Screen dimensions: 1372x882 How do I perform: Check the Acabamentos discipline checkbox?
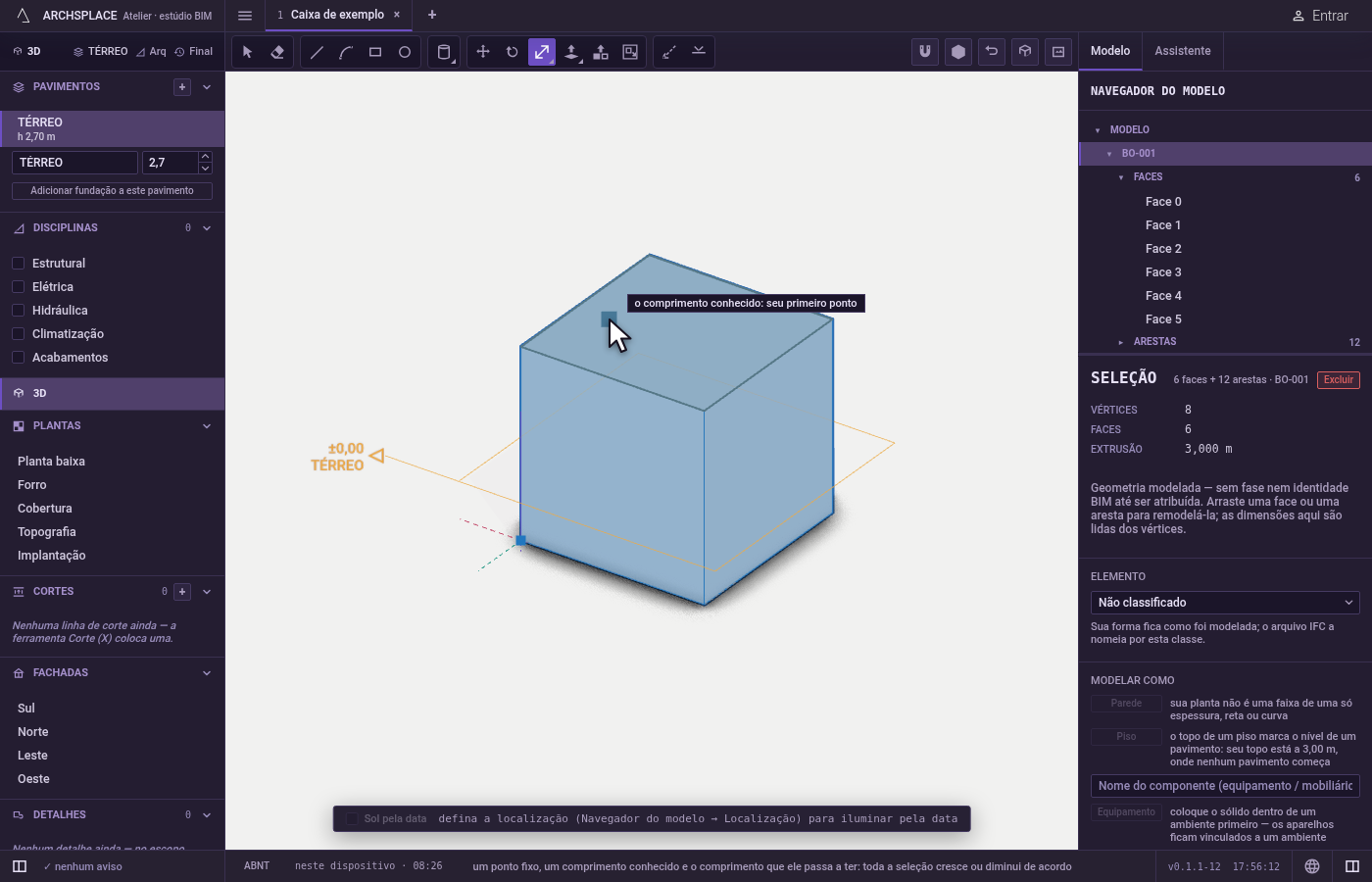click(18, 357)
